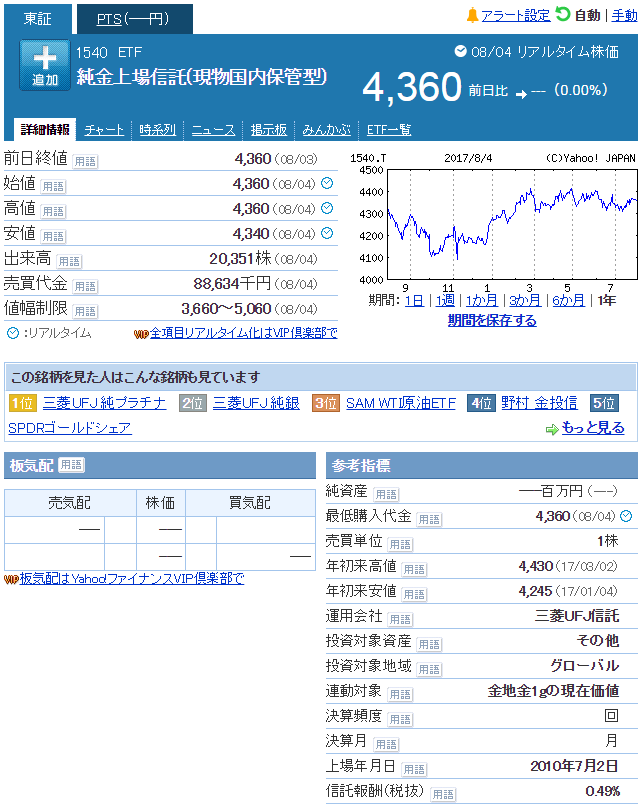Switch to 手動 manual refresh mode
The height and width of the screenshot is (806, 641).
[x=624, y=16]
